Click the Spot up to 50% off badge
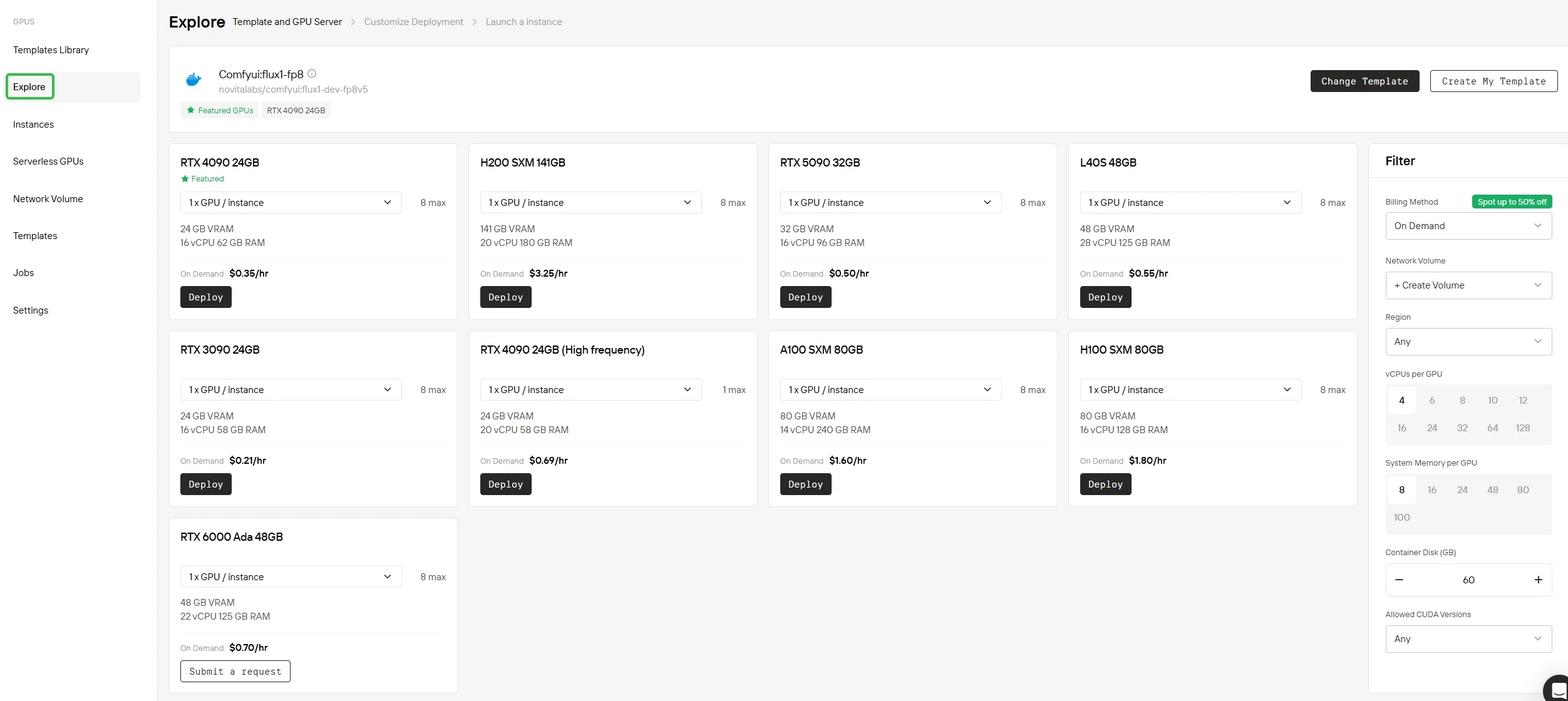The width and height of the screenshot is (1568, 701). pos(1512,202)
